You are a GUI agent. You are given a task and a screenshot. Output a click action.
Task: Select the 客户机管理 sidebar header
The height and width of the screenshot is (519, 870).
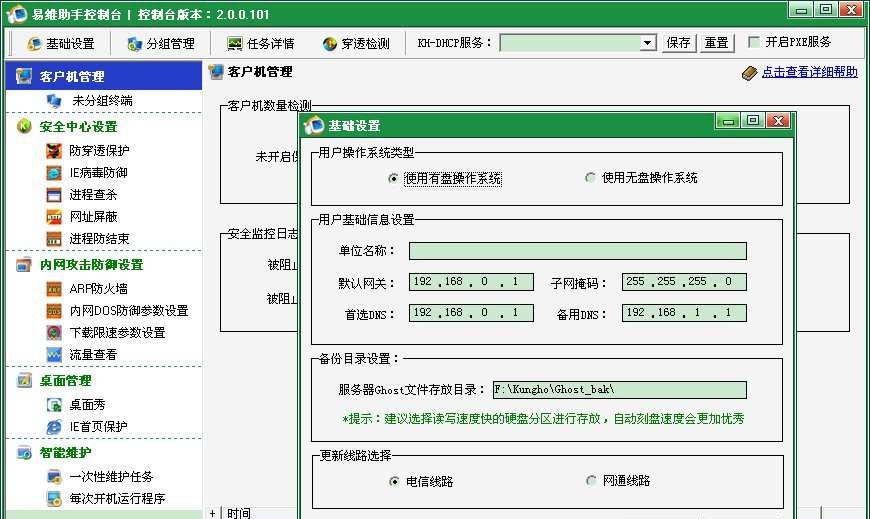tap(104, 75)
